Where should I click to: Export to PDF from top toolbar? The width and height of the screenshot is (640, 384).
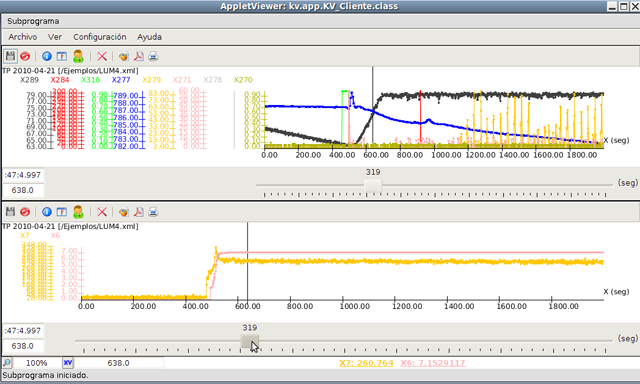[x=139, y=56]
